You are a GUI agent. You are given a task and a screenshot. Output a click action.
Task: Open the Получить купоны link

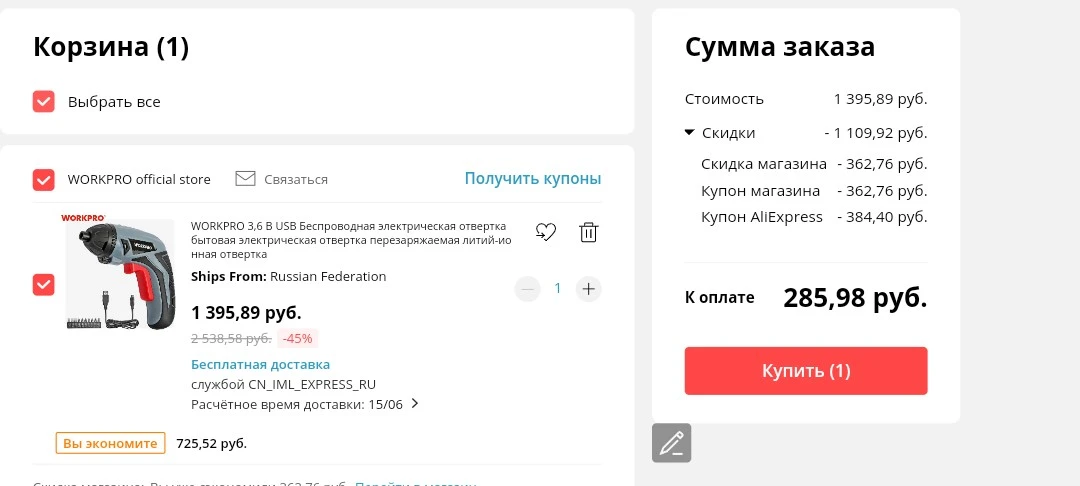coord(532,179)
